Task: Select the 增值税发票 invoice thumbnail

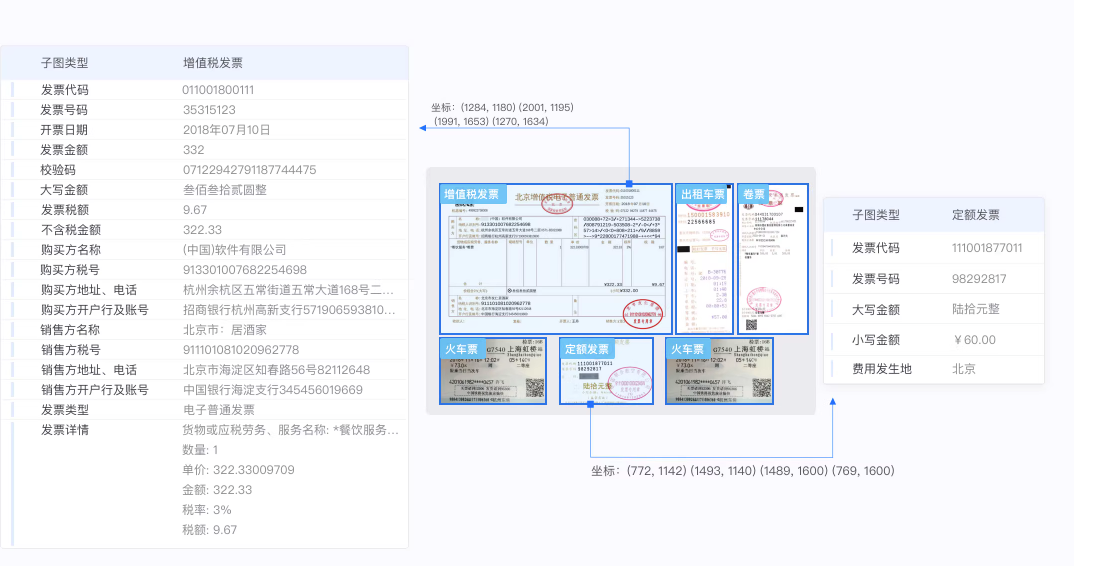Action: pyautogui.click(x=556, y=259)
